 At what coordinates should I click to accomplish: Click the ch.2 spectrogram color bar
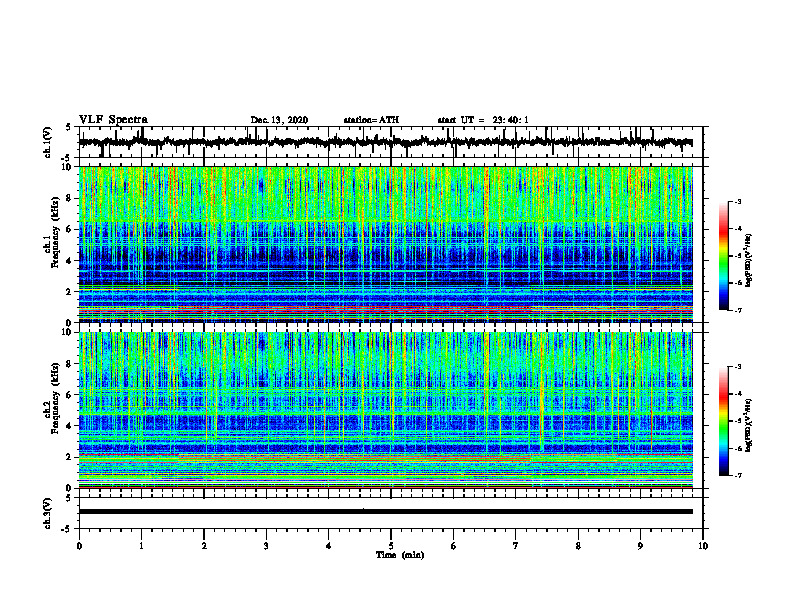723,421
